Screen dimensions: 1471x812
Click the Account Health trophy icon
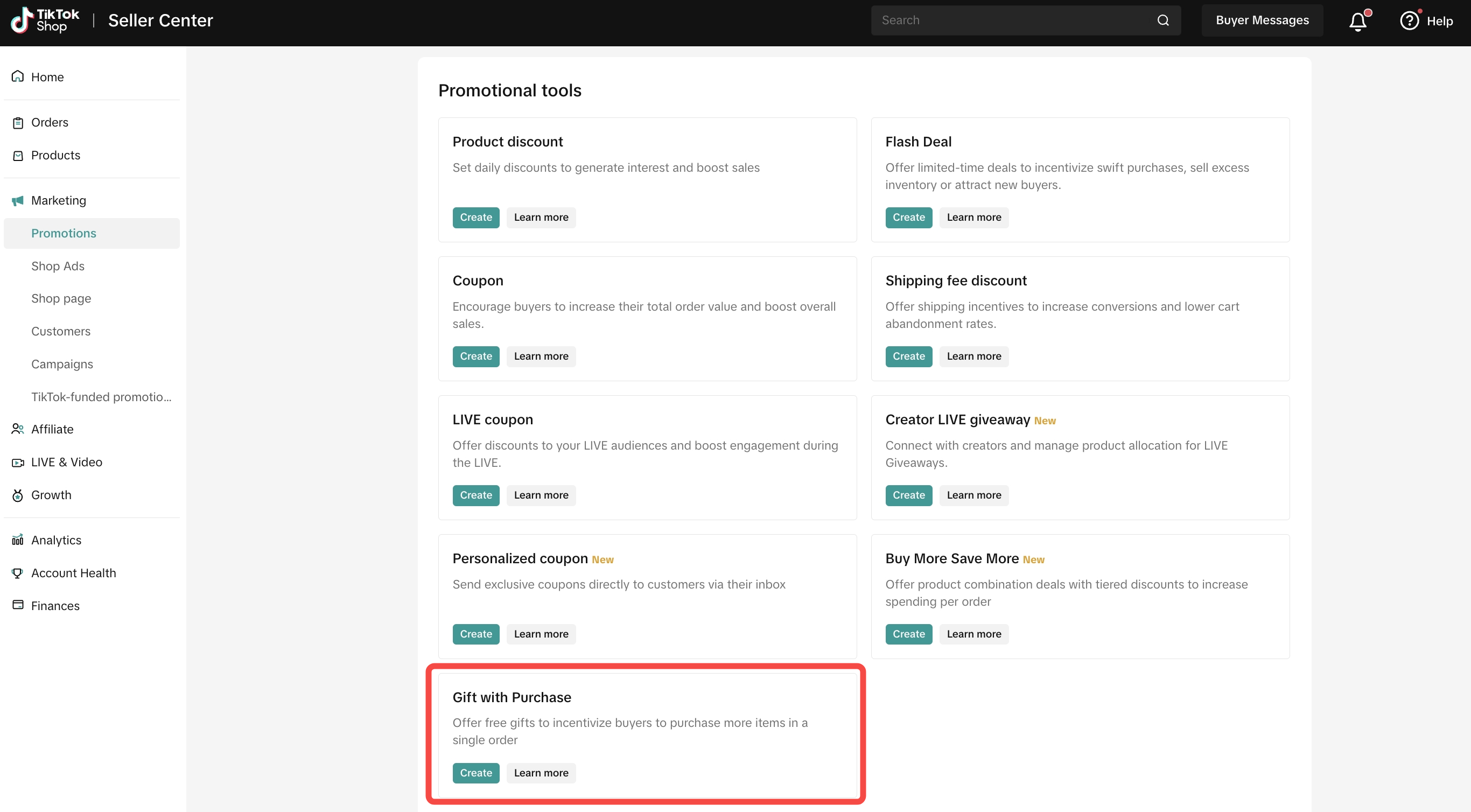pos(18,573)
